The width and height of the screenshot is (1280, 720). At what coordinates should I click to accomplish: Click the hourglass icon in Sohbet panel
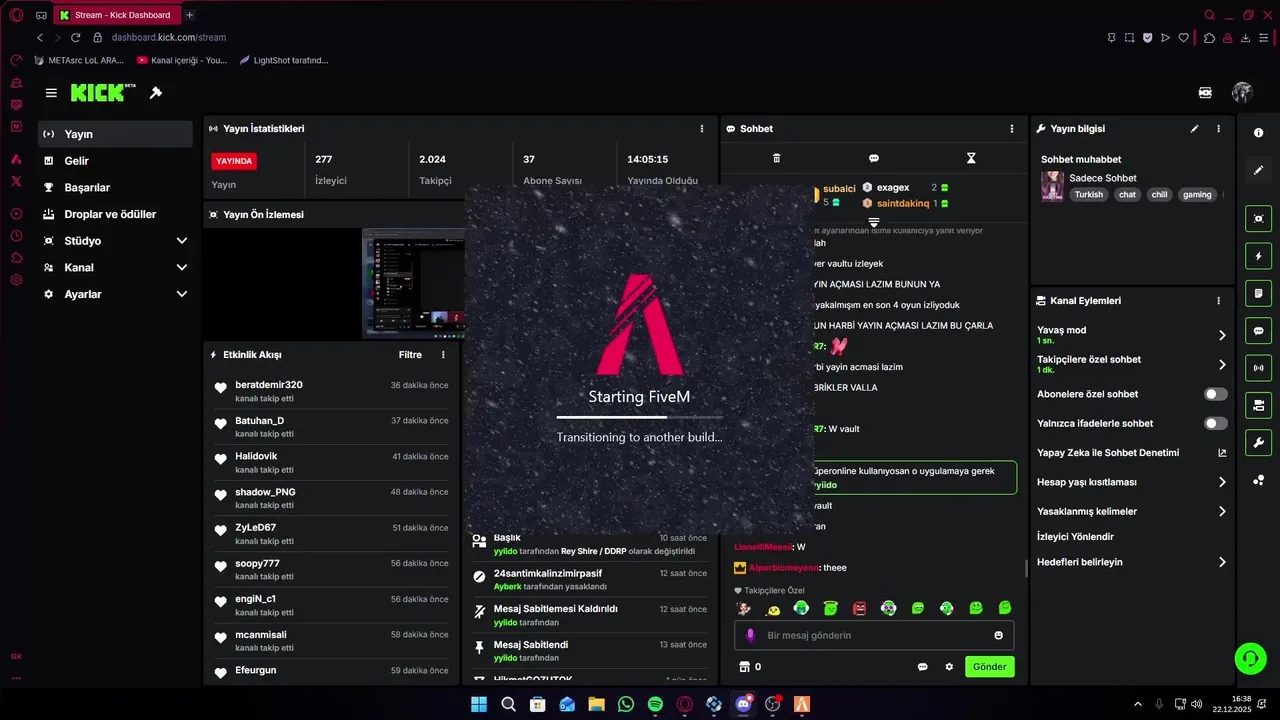[971, 158]
